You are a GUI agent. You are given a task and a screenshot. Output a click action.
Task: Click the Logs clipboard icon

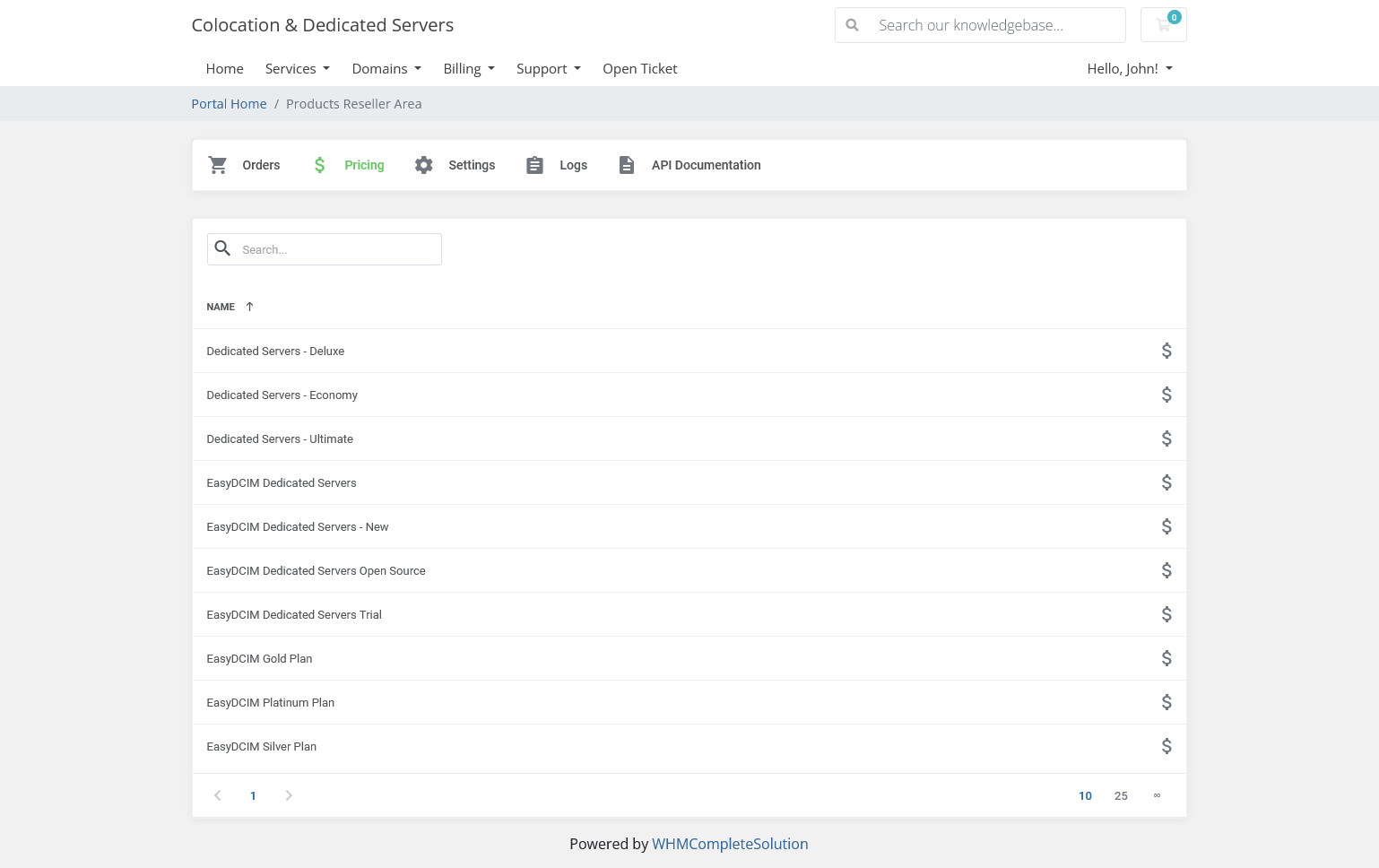click(534, 165)
